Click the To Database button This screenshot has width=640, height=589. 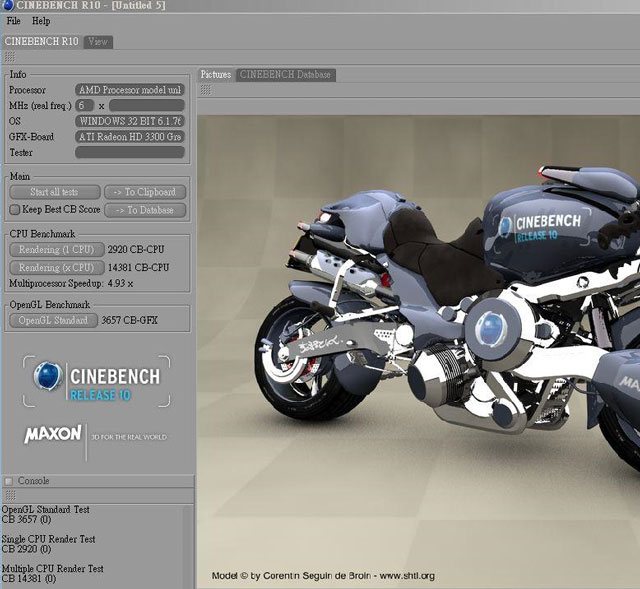(x=144, y=210)
